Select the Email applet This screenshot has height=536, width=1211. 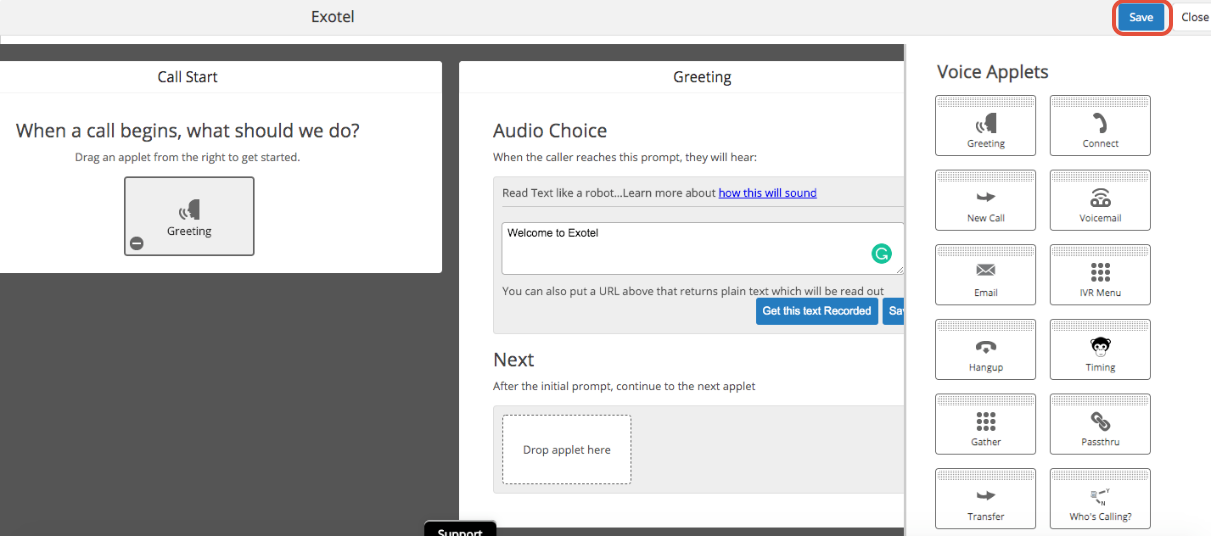tap(985, 275)
